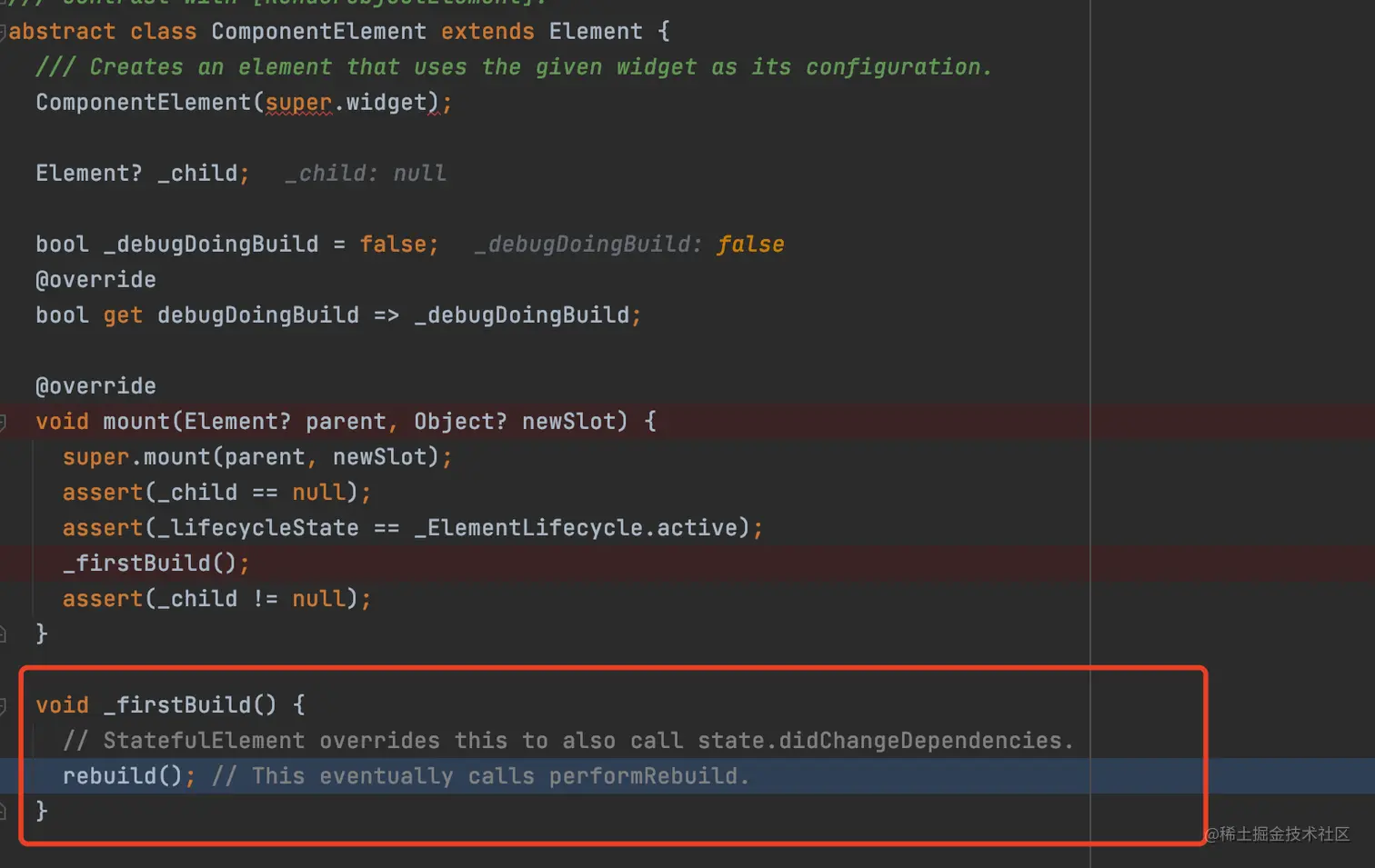Viewport: 1375px width, 868px height.
Task: Click the inline hint '_debugDoingBuild: false'
Action: [629, 244]
